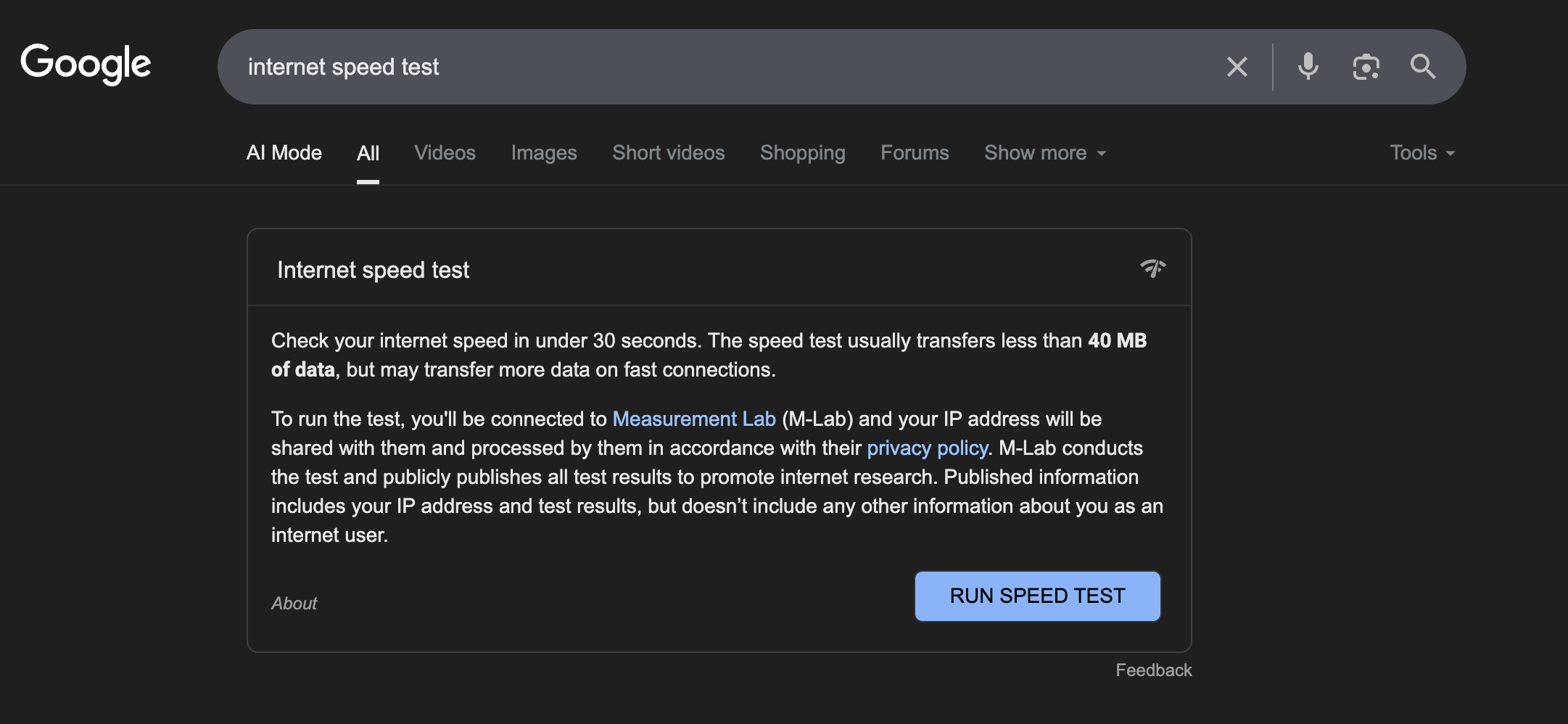Click the Google logo
The height and width of the screenshot is (724, 1568).
click(86, 64)
